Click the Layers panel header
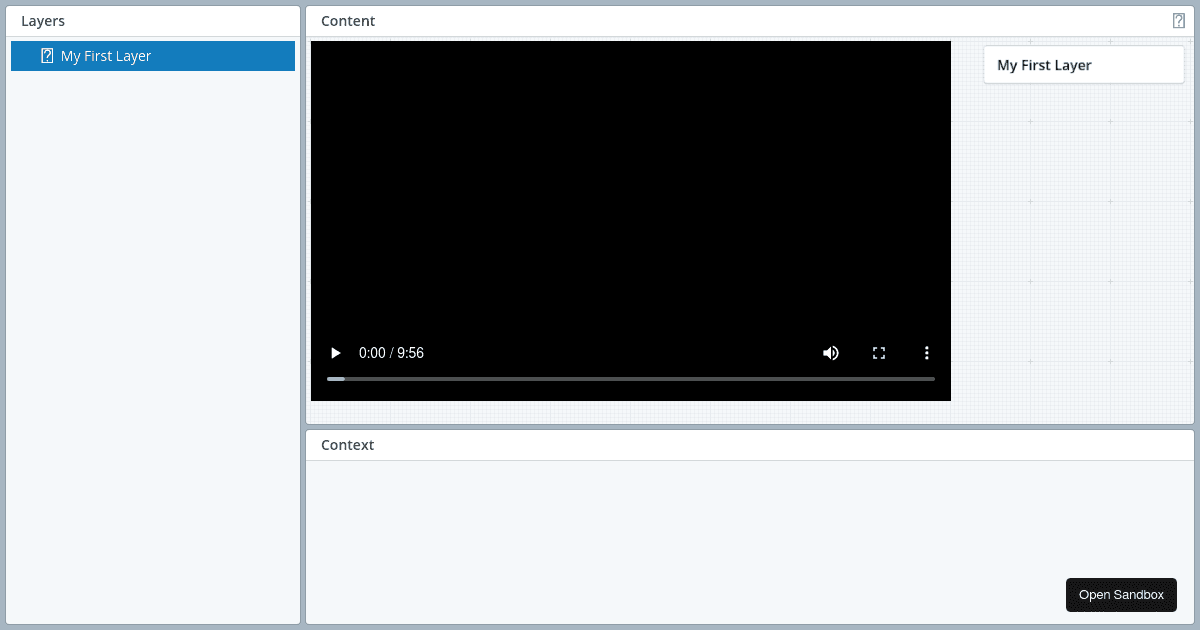Screen dimensions: 1200x630 [x=43, y=20]
